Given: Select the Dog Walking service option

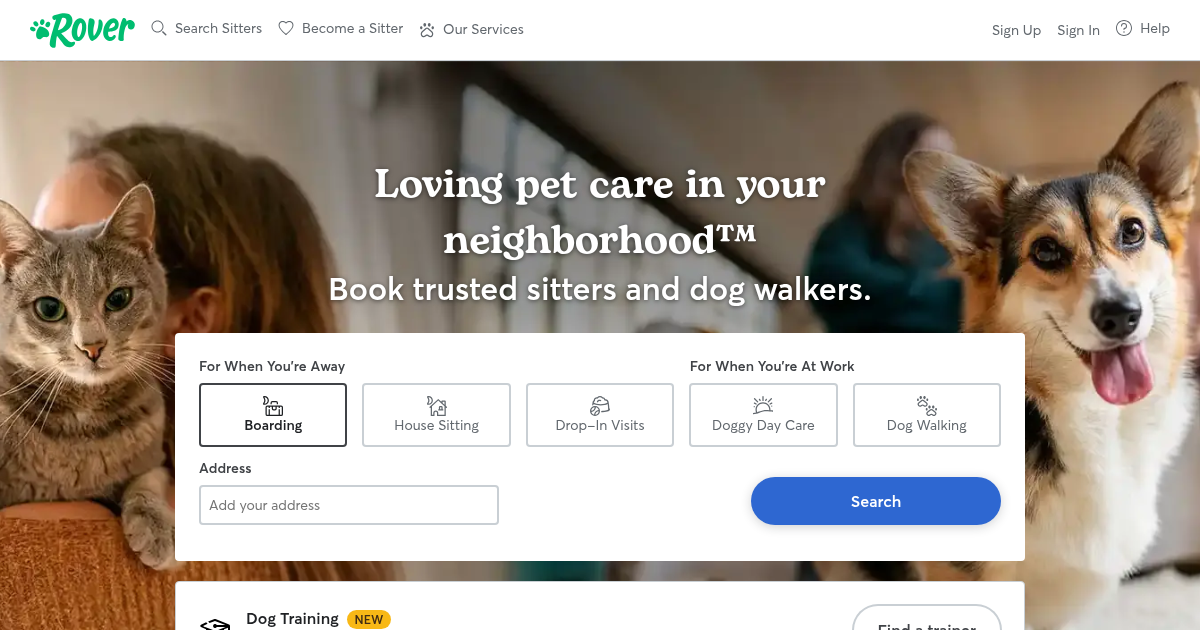Looking at the screenshot, I should click(927, 415).
